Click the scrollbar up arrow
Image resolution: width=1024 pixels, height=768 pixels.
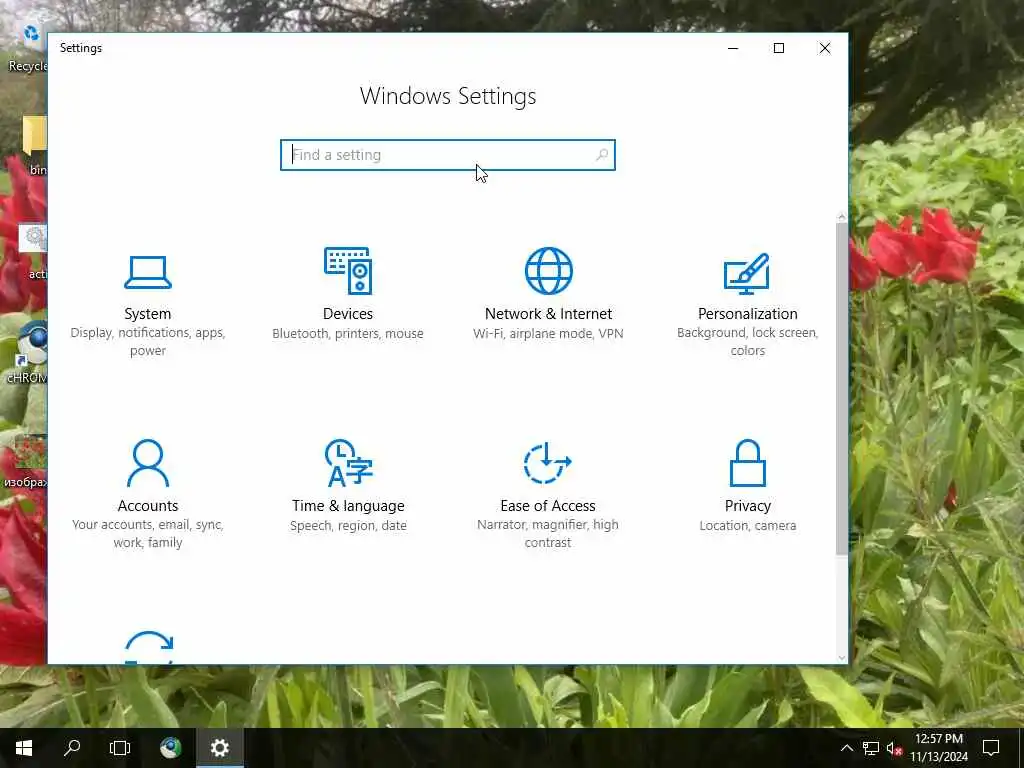coord(841,217)
